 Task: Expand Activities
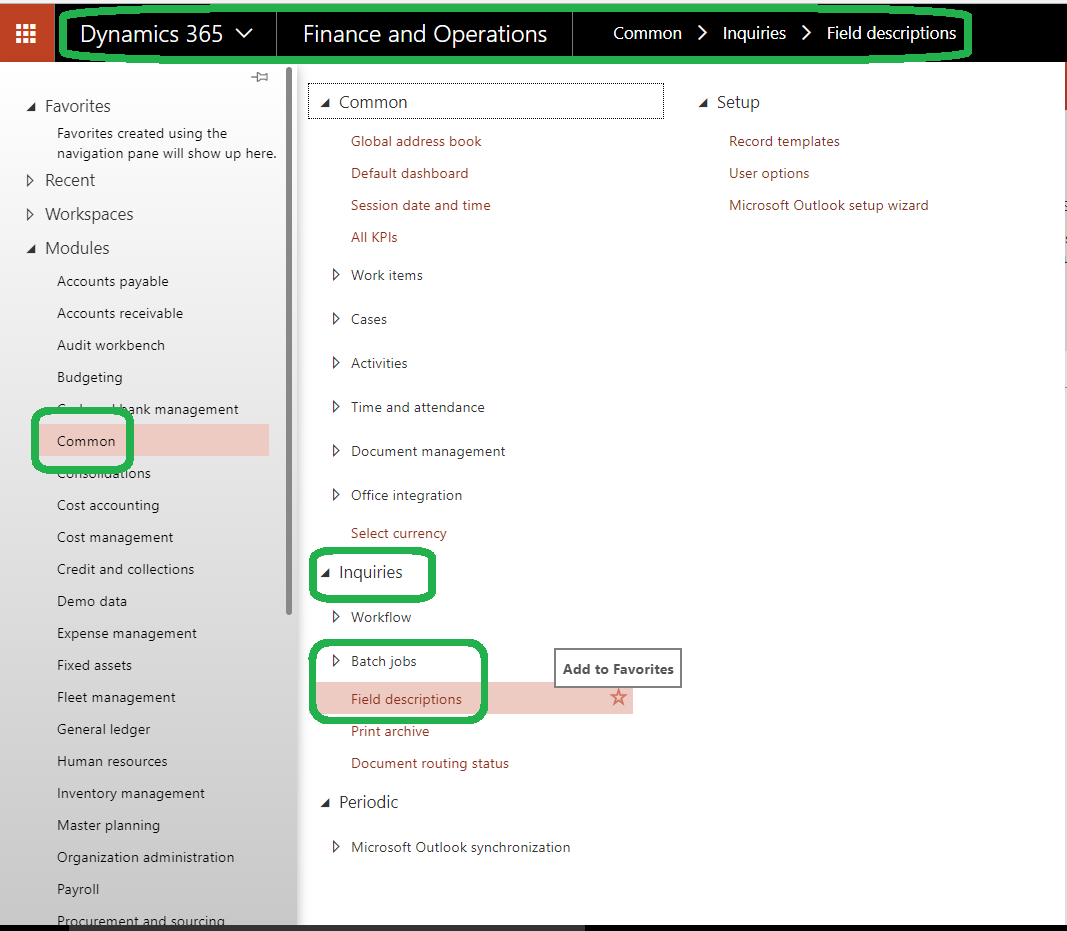pyautogui.click(x=335, y=363)
